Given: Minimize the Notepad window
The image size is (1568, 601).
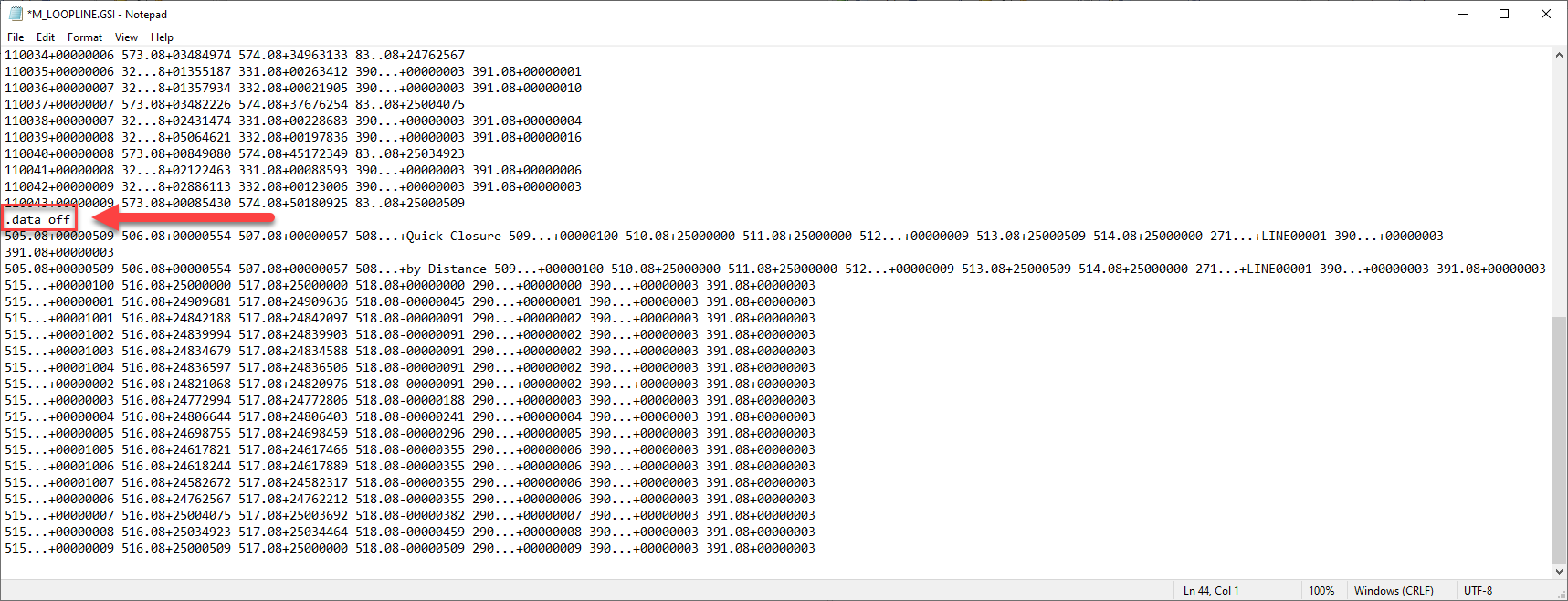Looking at the screenshot, I should click(1462, 14).
